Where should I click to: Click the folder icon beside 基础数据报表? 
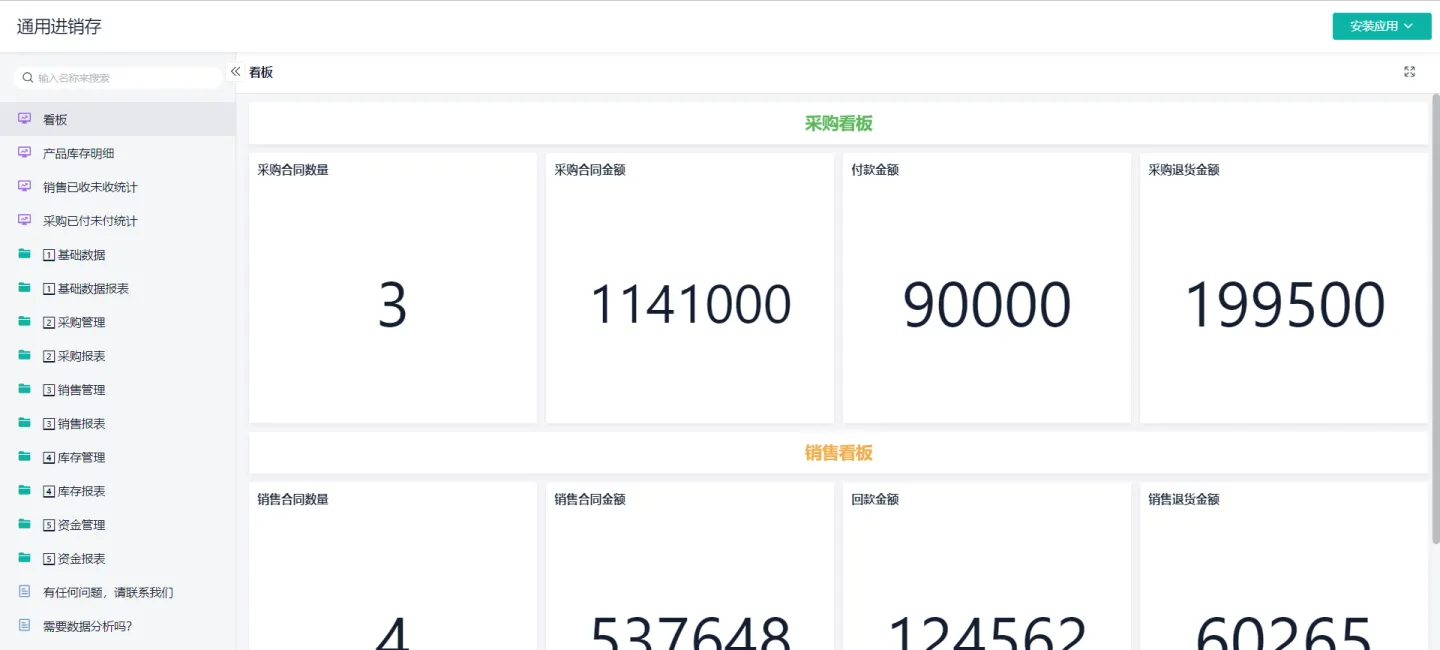(25, 288)
